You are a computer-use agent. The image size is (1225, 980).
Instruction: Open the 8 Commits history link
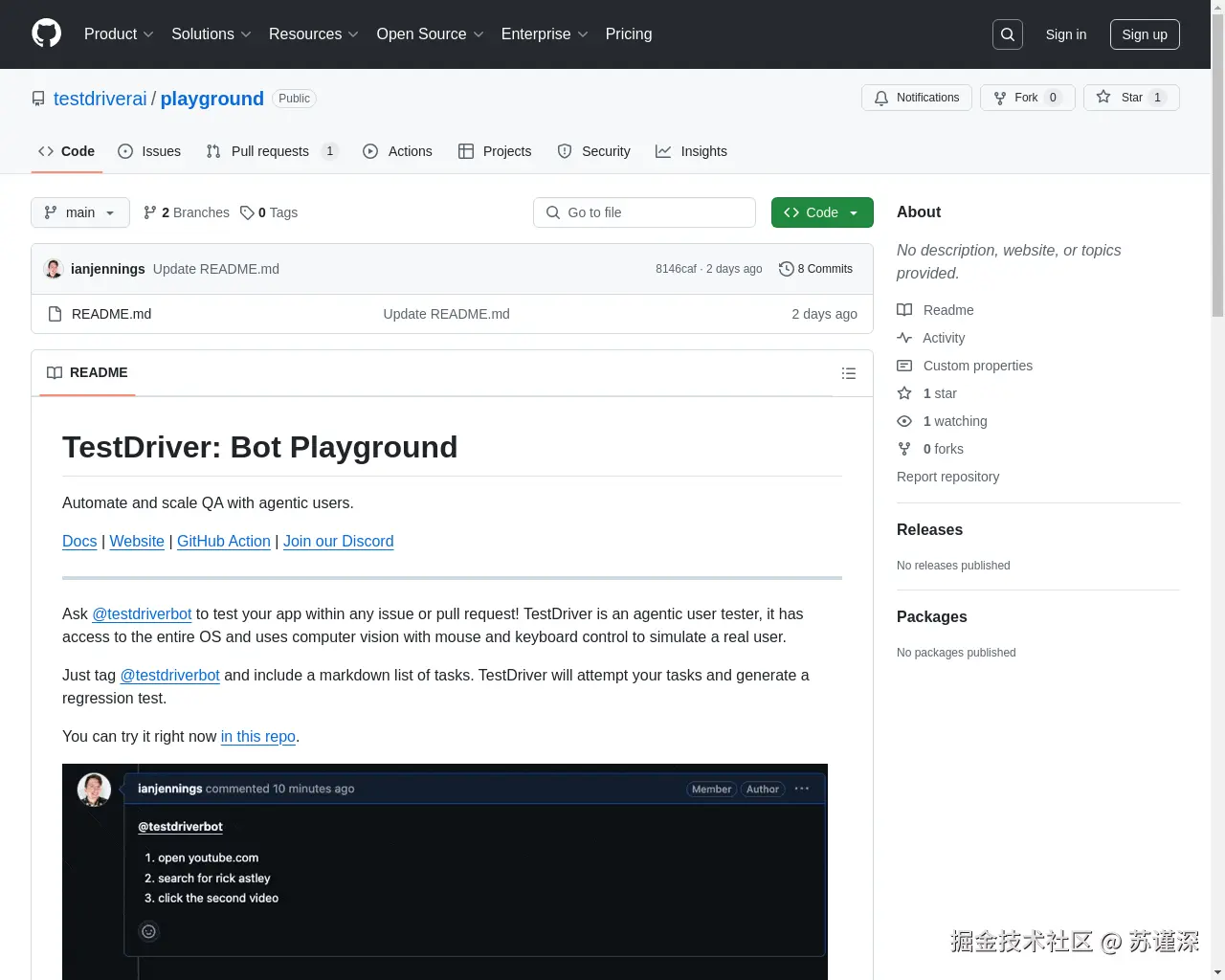816,269
